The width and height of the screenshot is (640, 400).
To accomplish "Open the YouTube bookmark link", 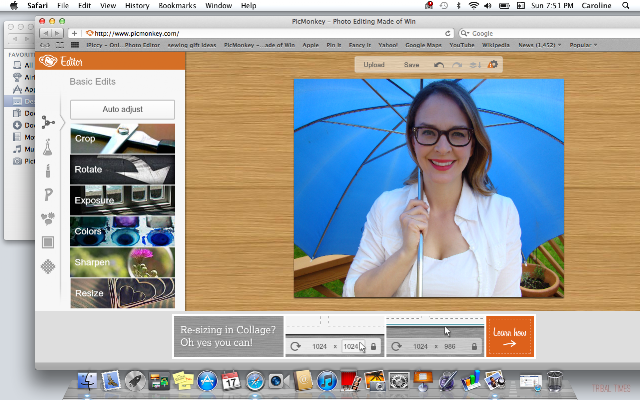I will click(x=462, y=45).
